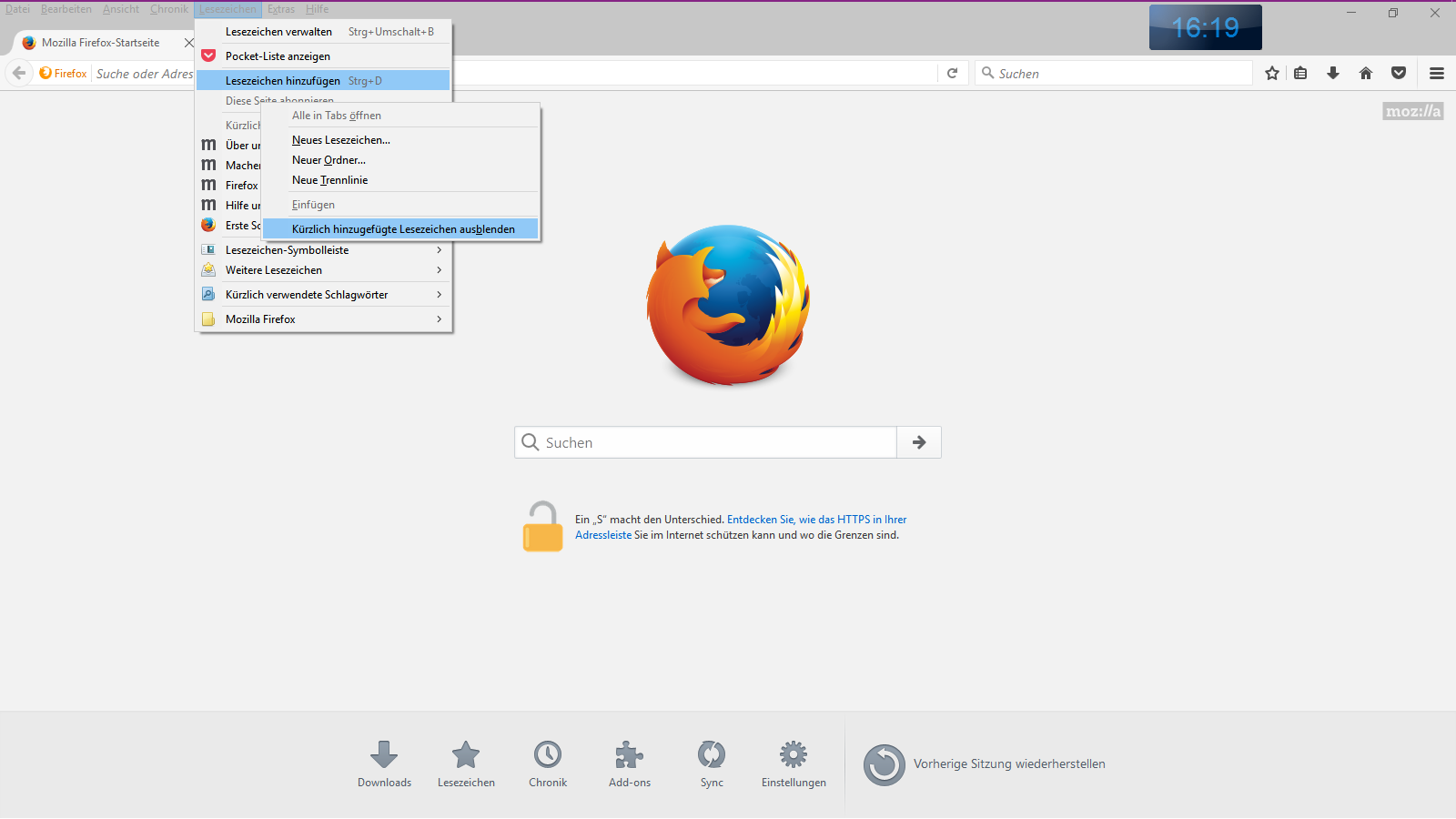Click the toolbar Suchen search box
The image size is (1456, 819).
click(x=1114, y=74)
